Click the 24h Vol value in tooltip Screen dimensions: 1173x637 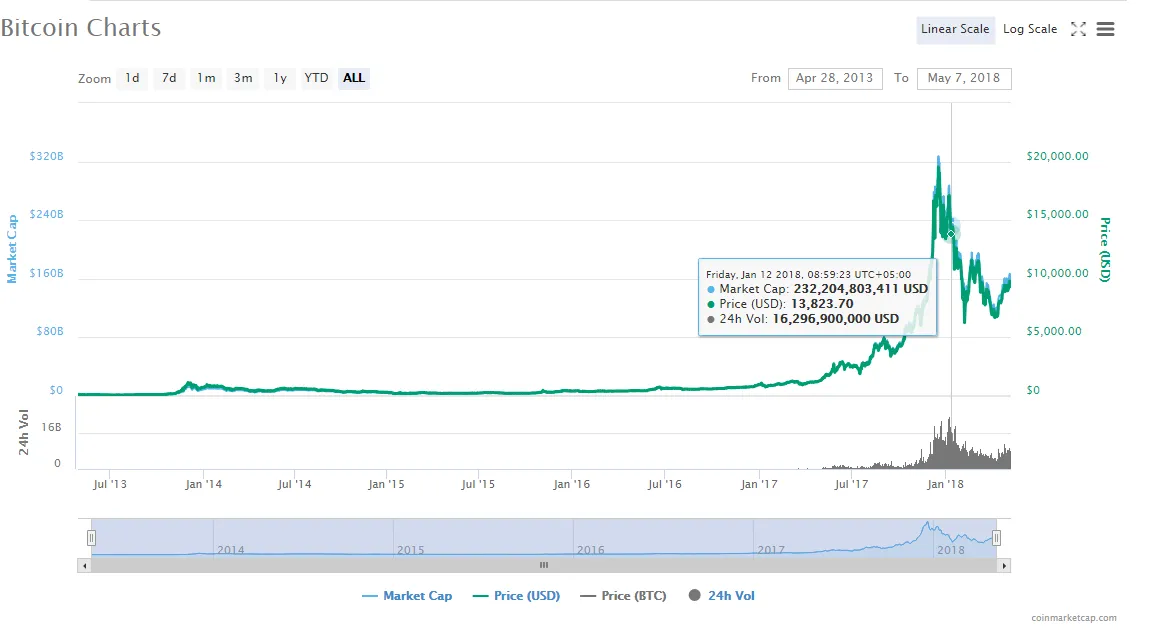[836, 318]
